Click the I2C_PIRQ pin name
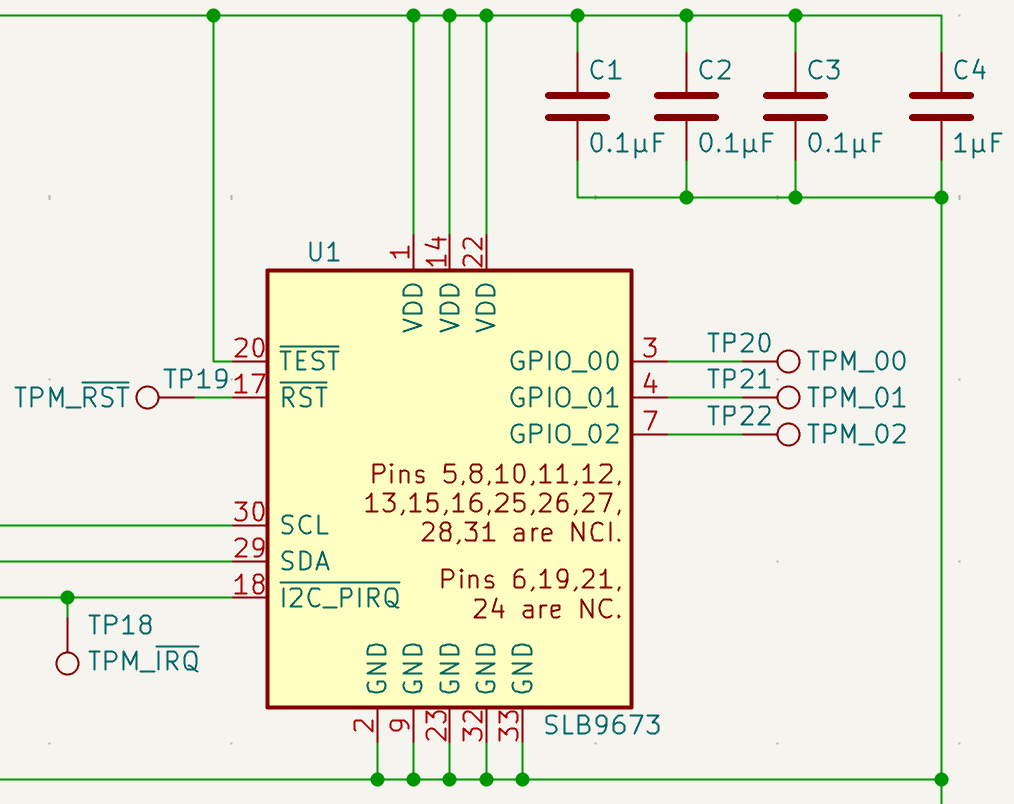This screenshot has height=804, width=1014. pos(340,596)
